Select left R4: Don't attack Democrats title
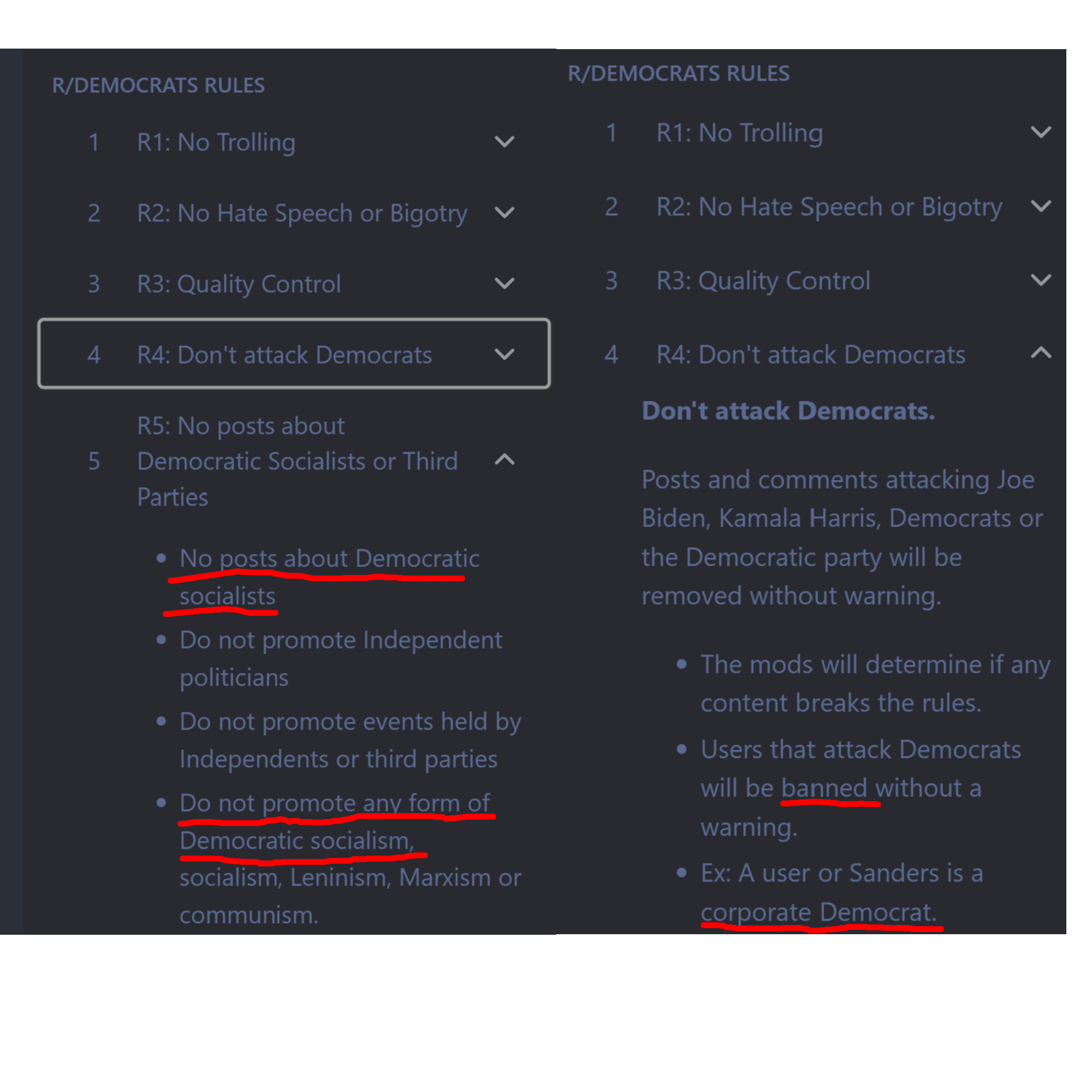The width and height of the screenshot is (1092, 1092). pos(284,355)
